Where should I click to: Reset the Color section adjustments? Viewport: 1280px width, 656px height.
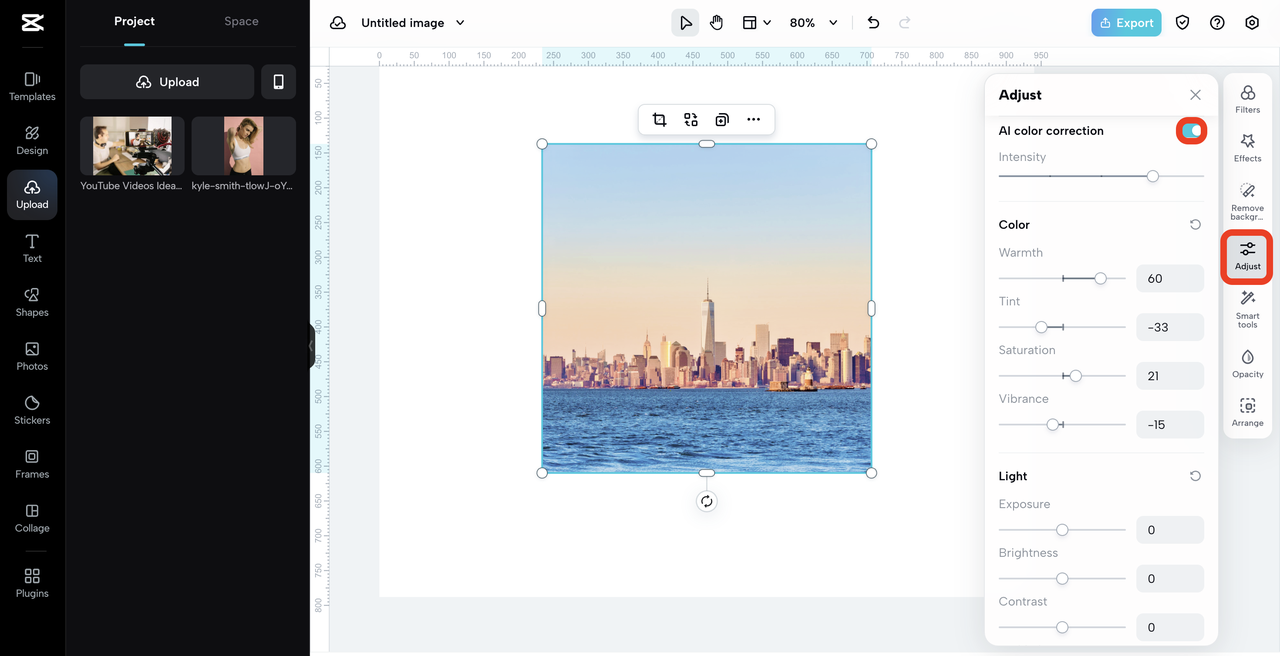pyautogui.click(x=1195, y=225)
